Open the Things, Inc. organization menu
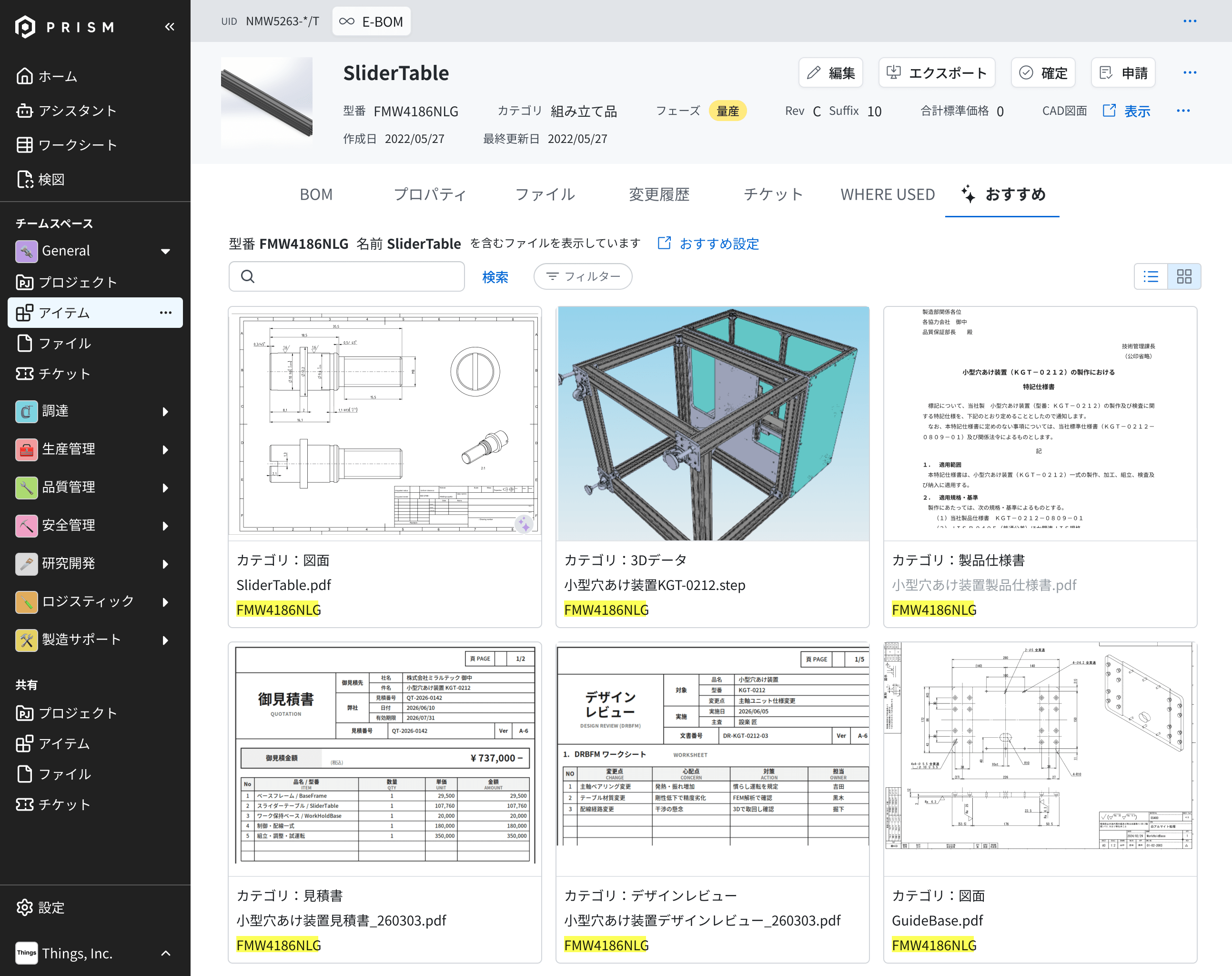 point(95,953)
